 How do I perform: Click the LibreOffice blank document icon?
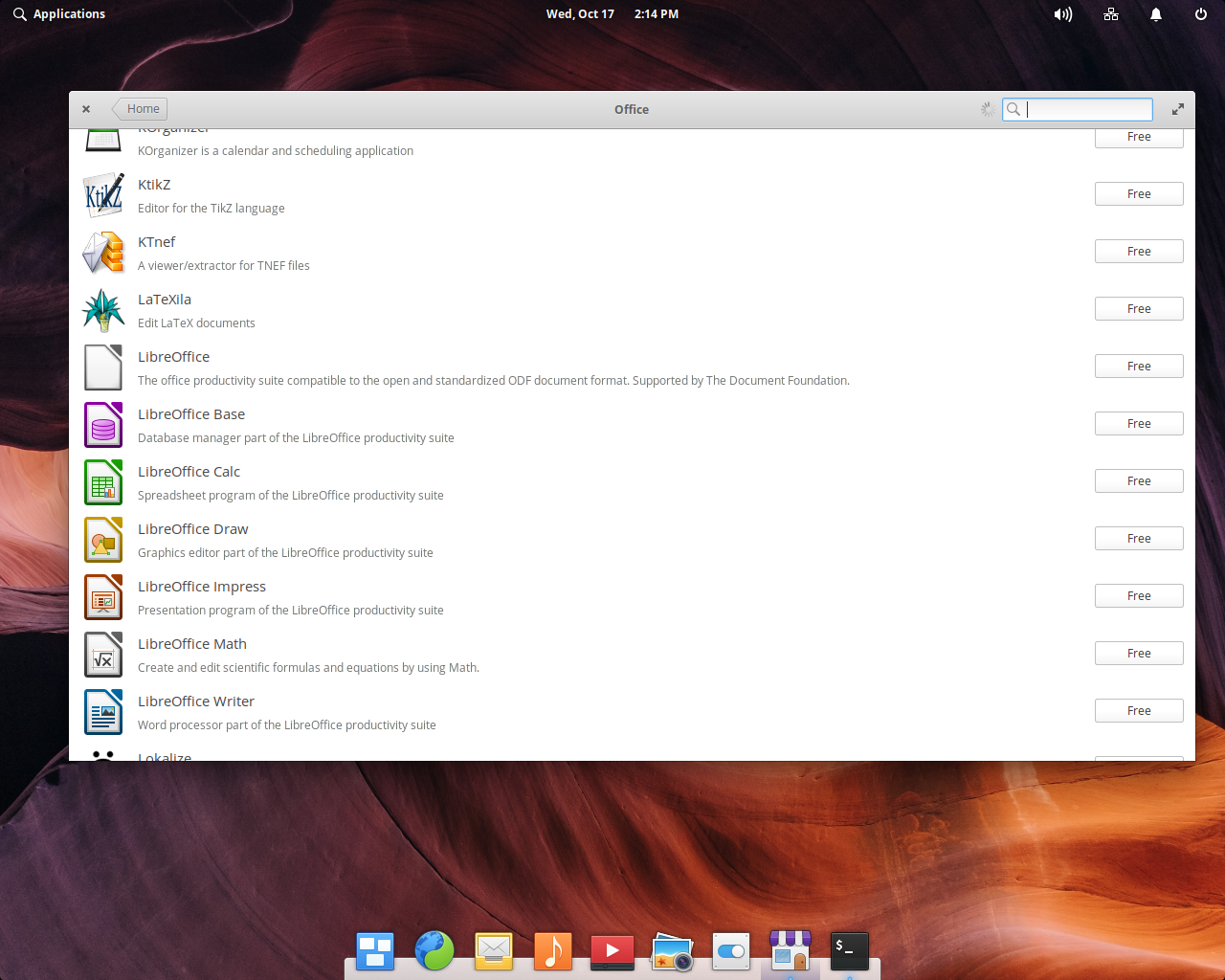click(103, 367)
